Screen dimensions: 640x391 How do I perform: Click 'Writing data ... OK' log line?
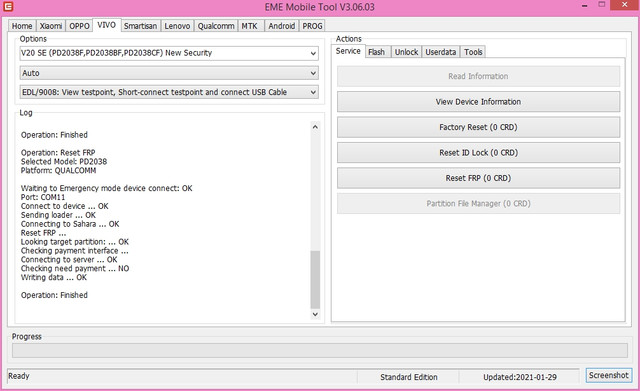(x=54, y=278)
